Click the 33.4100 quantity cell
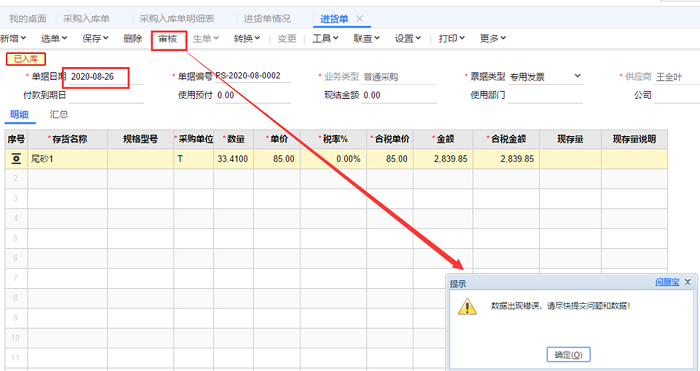 coord(233,159)
